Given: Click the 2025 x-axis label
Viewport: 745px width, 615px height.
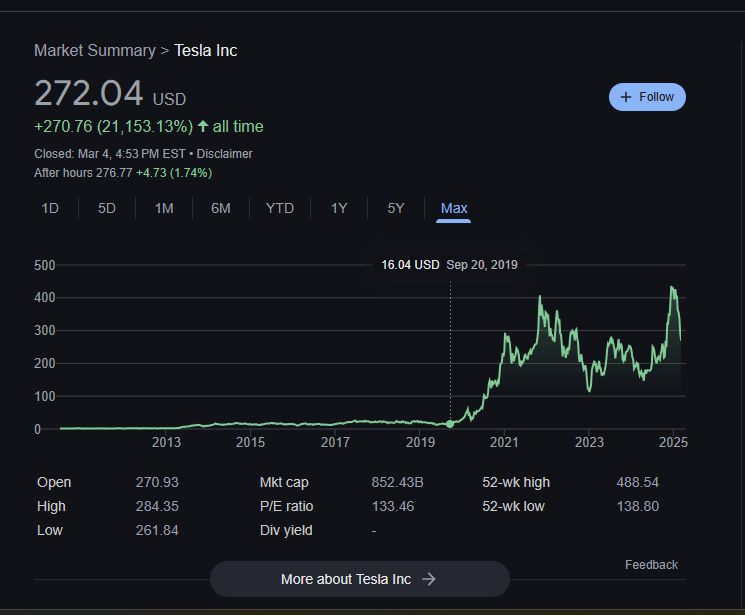Looking at the screenshot, I should [x=673, y=442].
